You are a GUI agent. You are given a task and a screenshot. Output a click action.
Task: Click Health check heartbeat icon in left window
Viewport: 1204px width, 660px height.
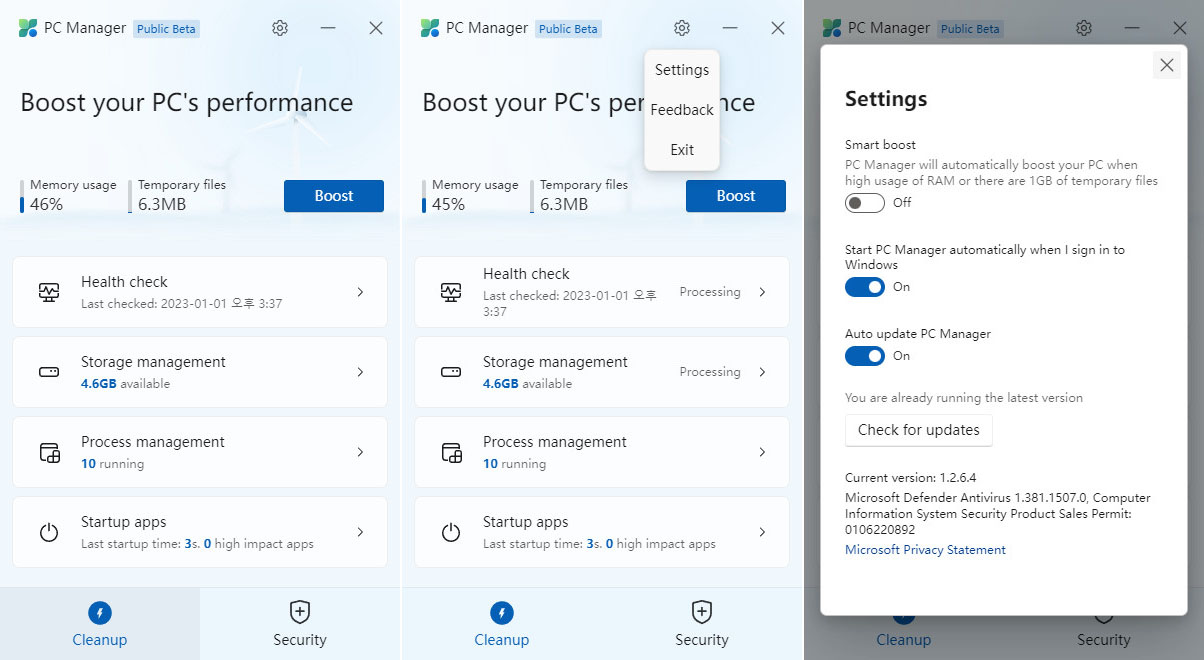tap(49, 292)
